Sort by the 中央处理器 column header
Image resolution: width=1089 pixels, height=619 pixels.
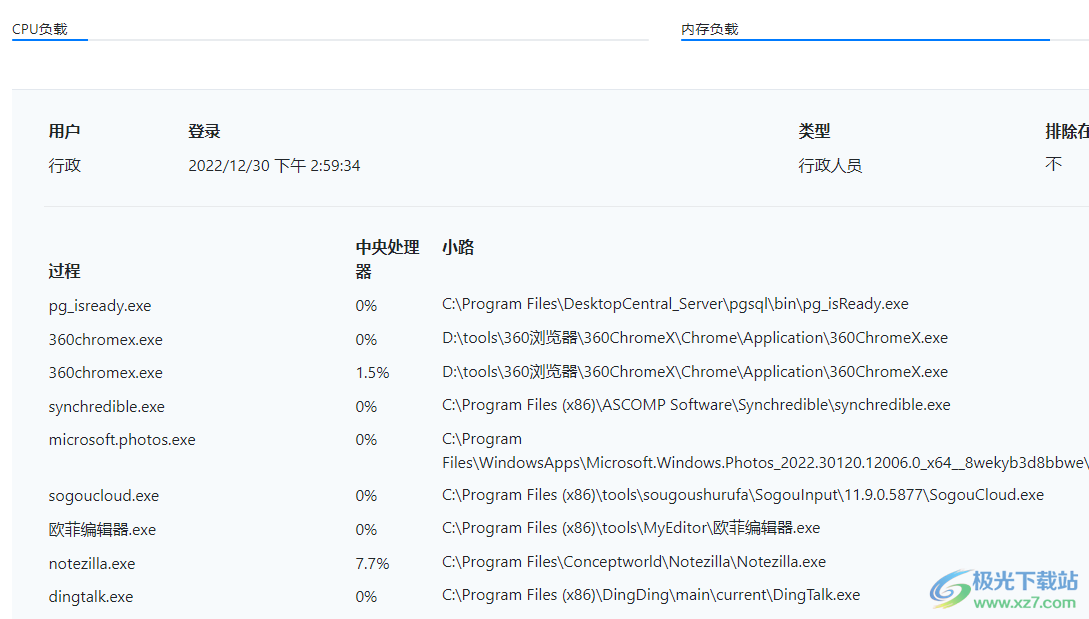386,257
